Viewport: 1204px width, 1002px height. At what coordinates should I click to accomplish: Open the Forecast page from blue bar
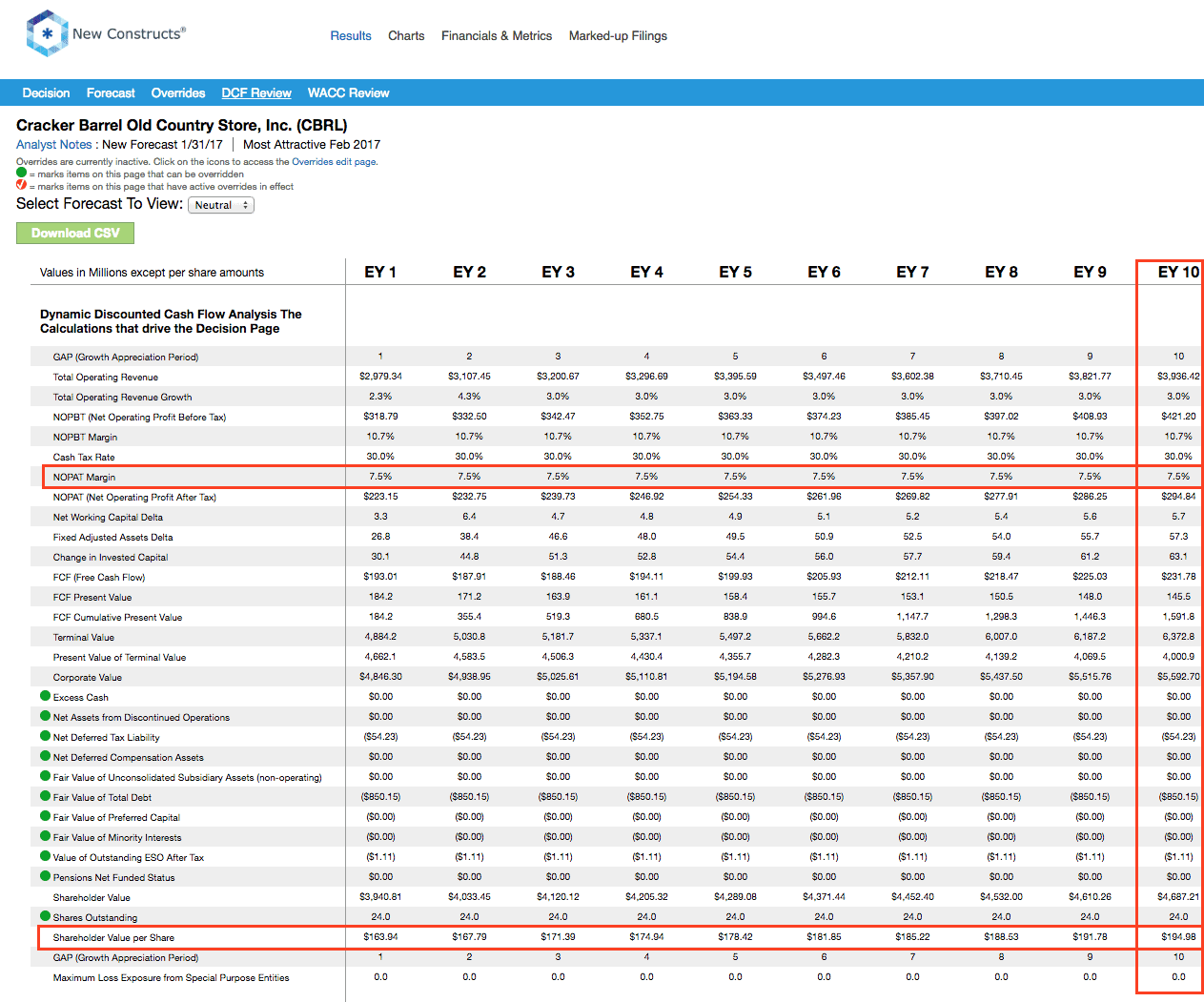pyautogui.click(x=111, y=93)
